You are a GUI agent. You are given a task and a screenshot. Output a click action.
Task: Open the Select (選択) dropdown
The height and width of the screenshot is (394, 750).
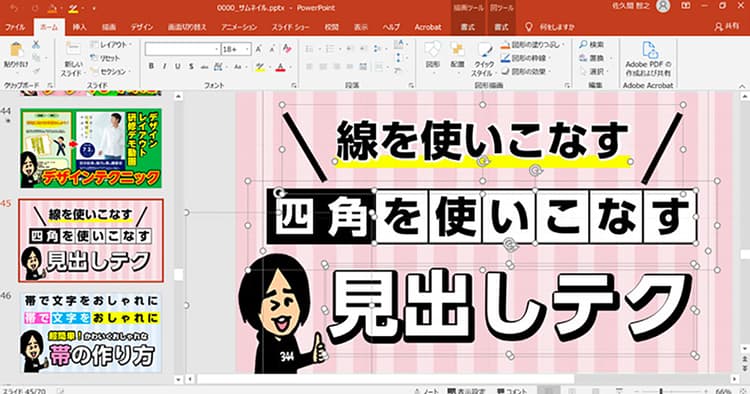(594, 71)
